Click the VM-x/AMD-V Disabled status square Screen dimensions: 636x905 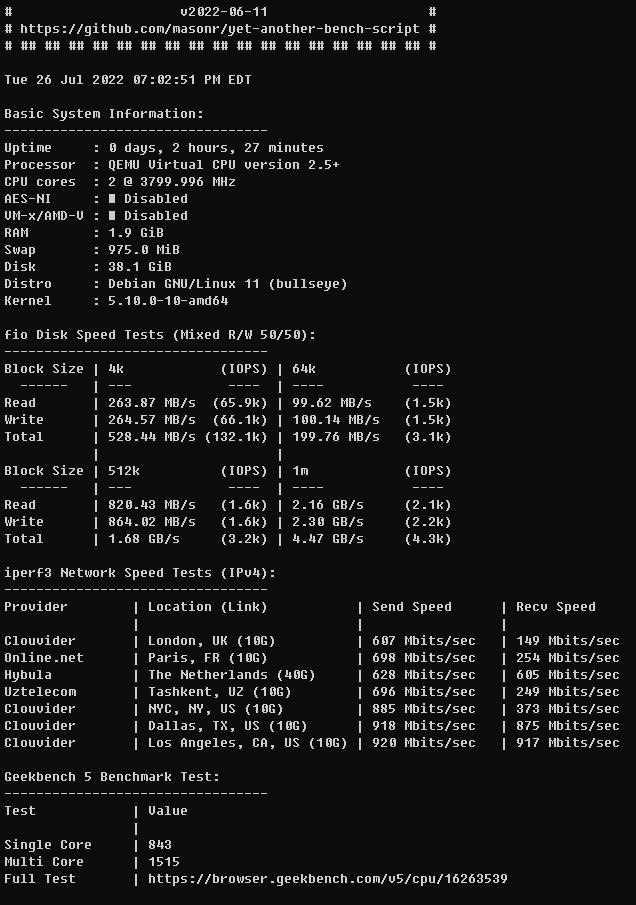click(112, 216)
